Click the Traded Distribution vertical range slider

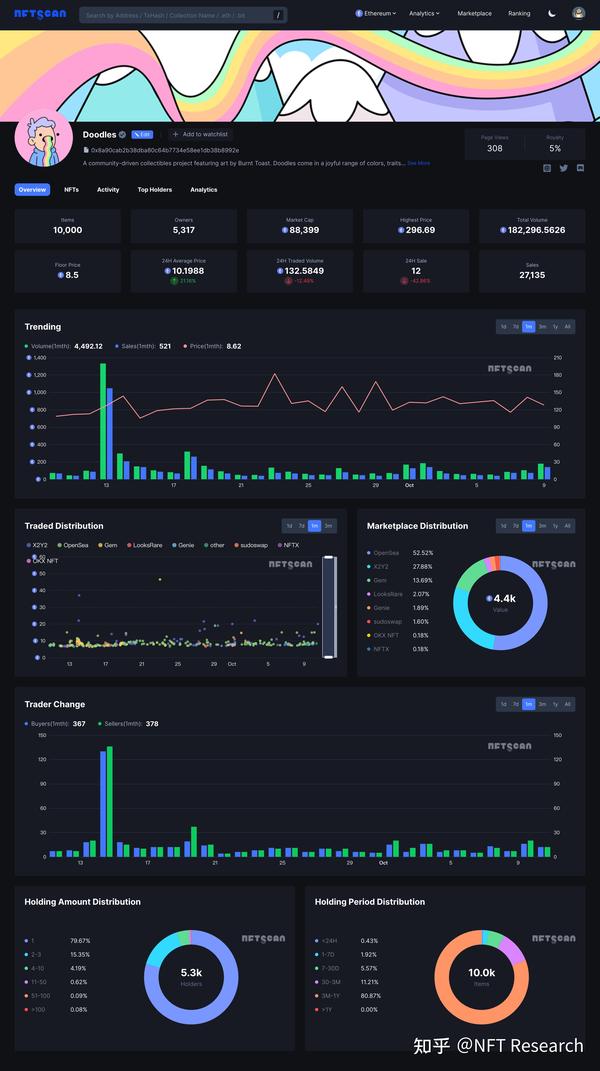pyautogui.click(x=330, y=607)
